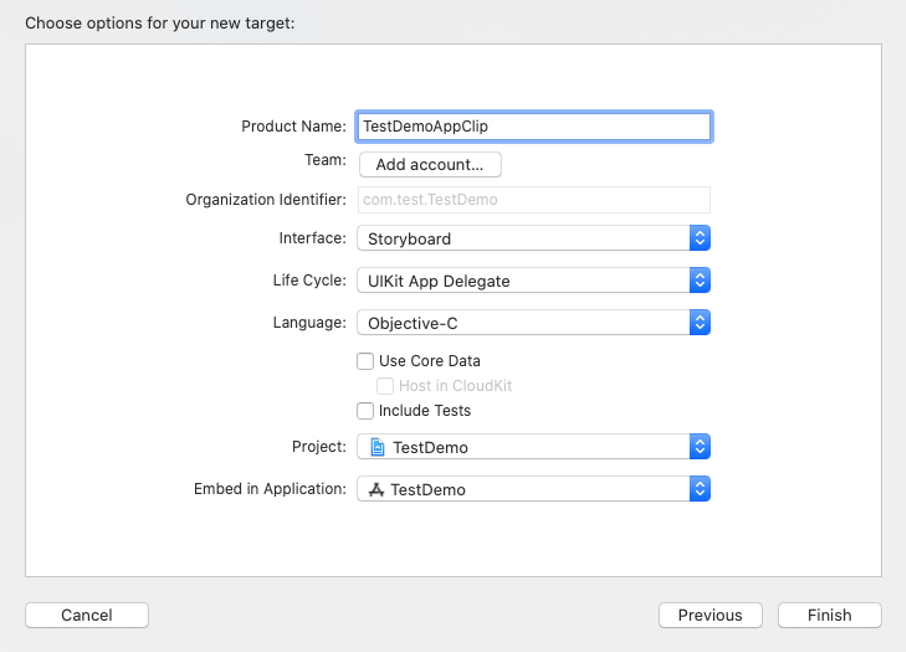Image resolution: width=906 pixels, height=652 pixels.
Task: Click the Life Cycle popup arrows icon
Action: [x=700, y=281]
